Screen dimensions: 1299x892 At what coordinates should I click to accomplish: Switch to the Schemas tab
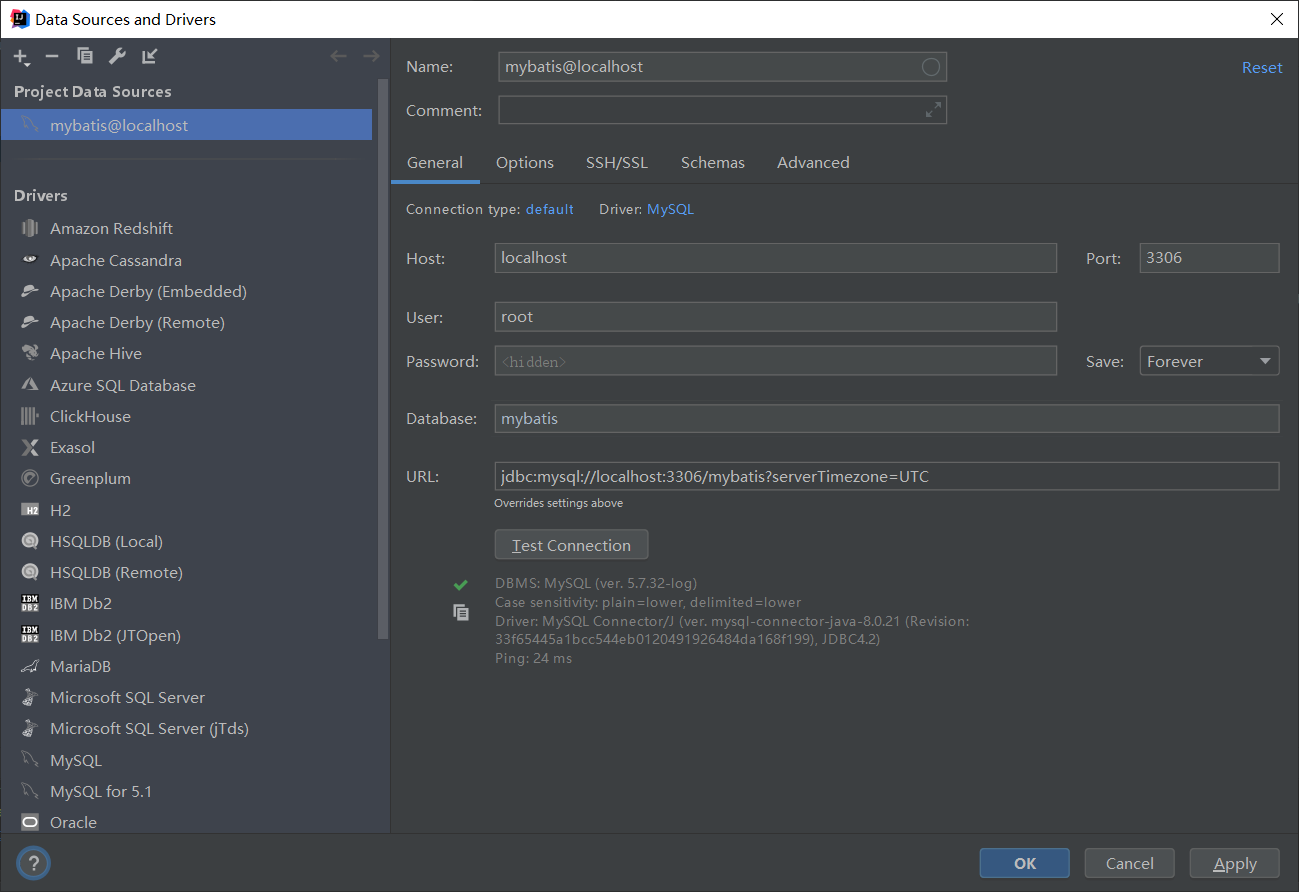point(712,162)
